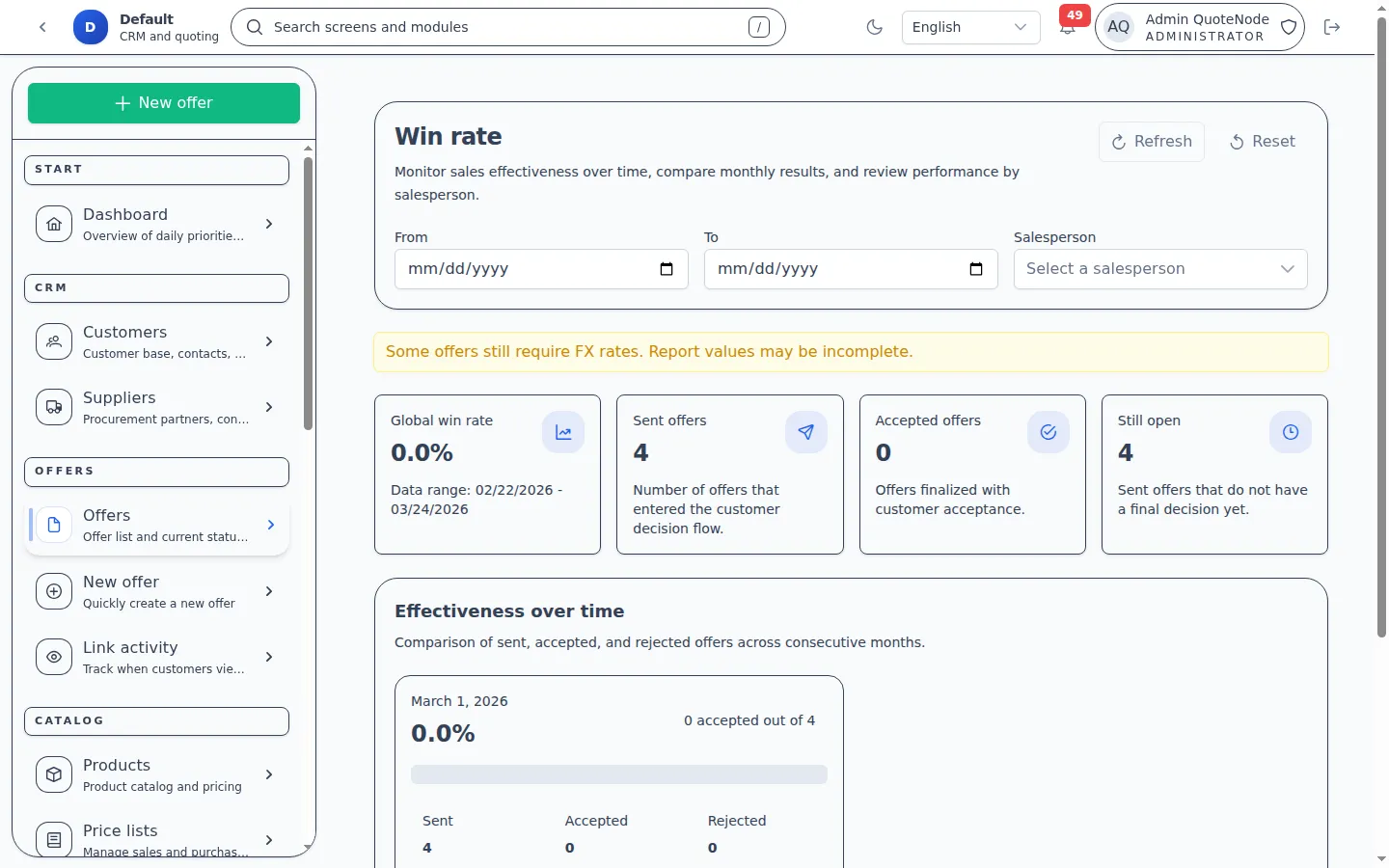Click the Suppliers truck icon
This screenshot has height=868, width=1389.
click(54, 407)
